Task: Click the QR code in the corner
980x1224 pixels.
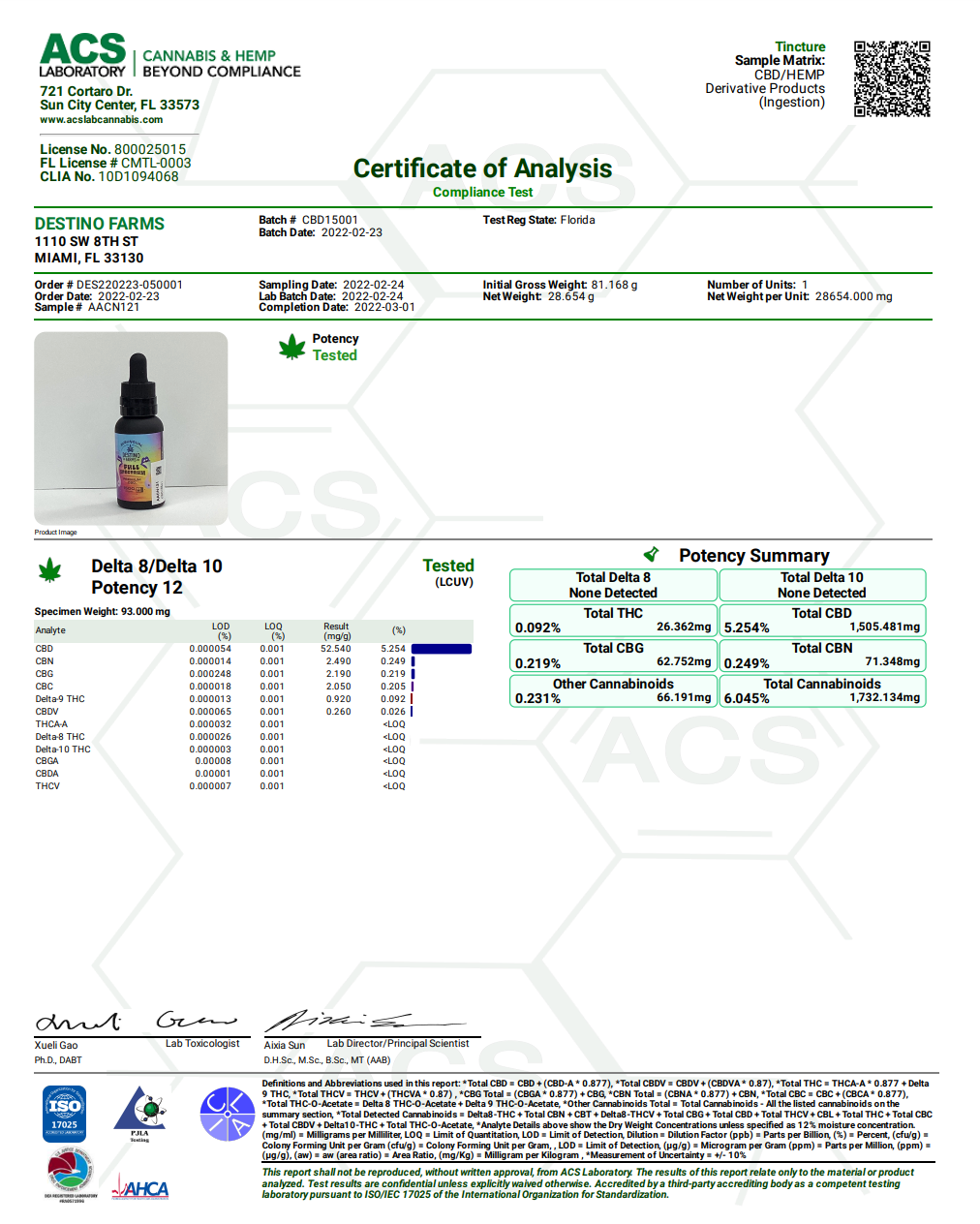Action: 891,78
